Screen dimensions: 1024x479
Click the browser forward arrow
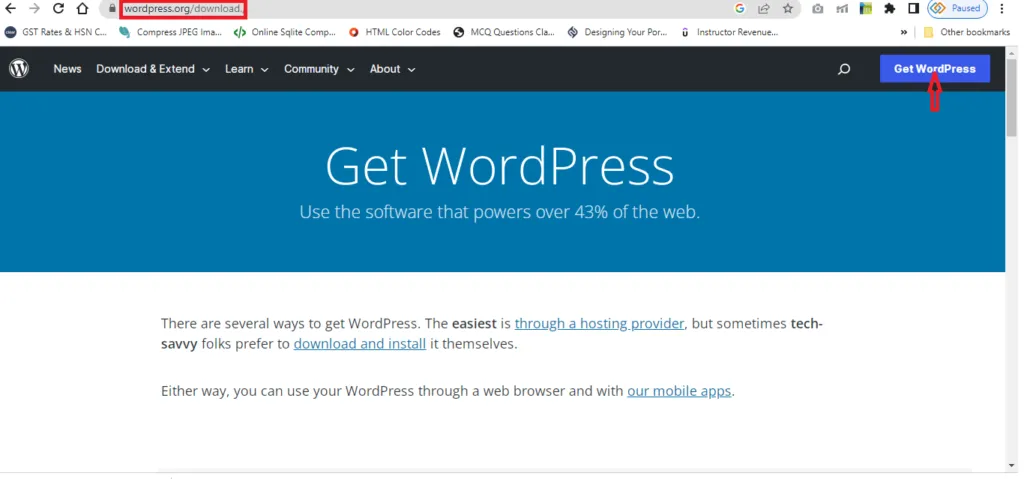point(35,8)
